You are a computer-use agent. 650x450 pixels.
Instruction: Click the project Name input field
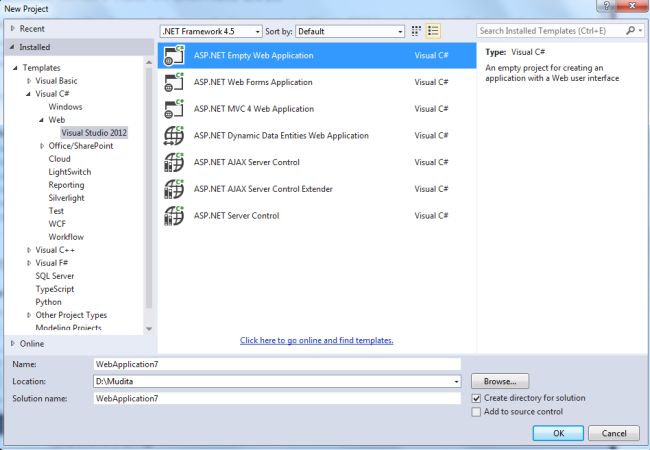pyautogui.click(x=277, y=364)
